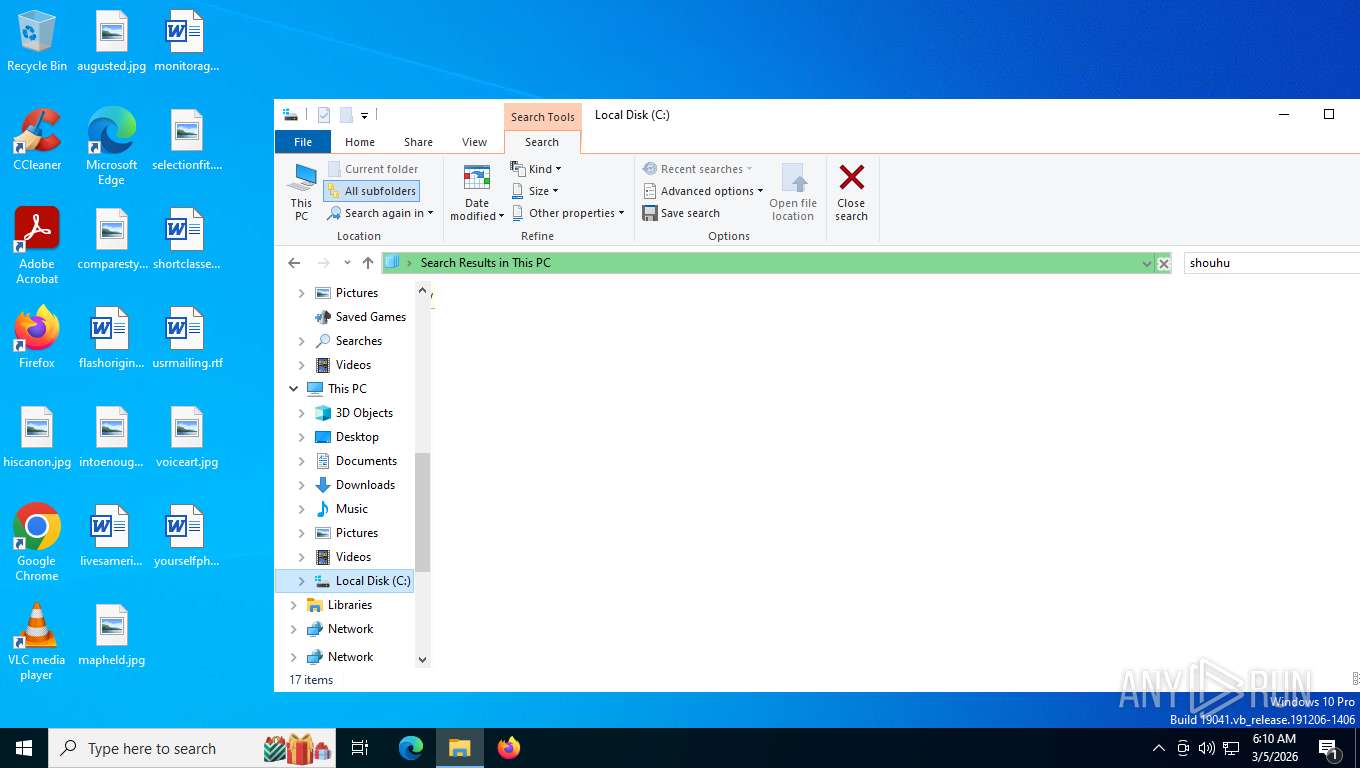This screenshot has width=1360, height=768.
Task: Select the CCleaner desktop shortcut
Action: [x=37, y=140]
